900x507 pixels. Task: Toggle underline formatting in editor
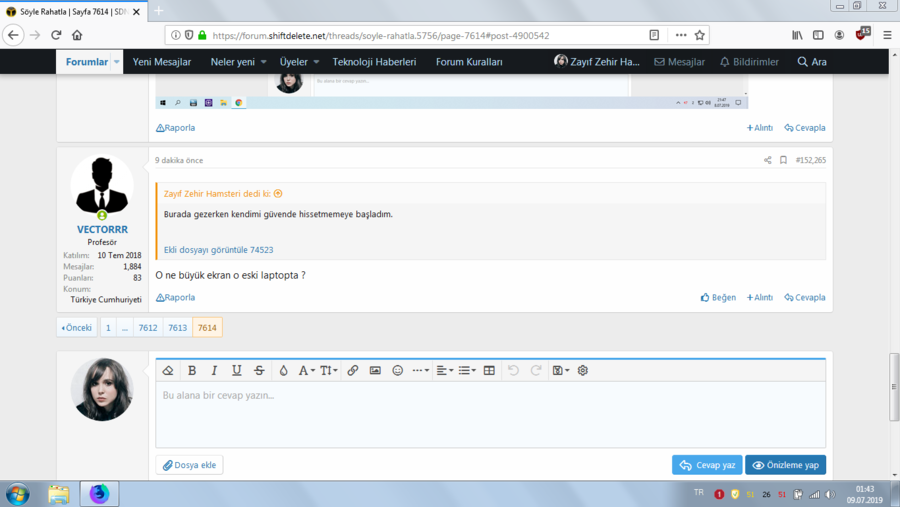coord(236,370)
